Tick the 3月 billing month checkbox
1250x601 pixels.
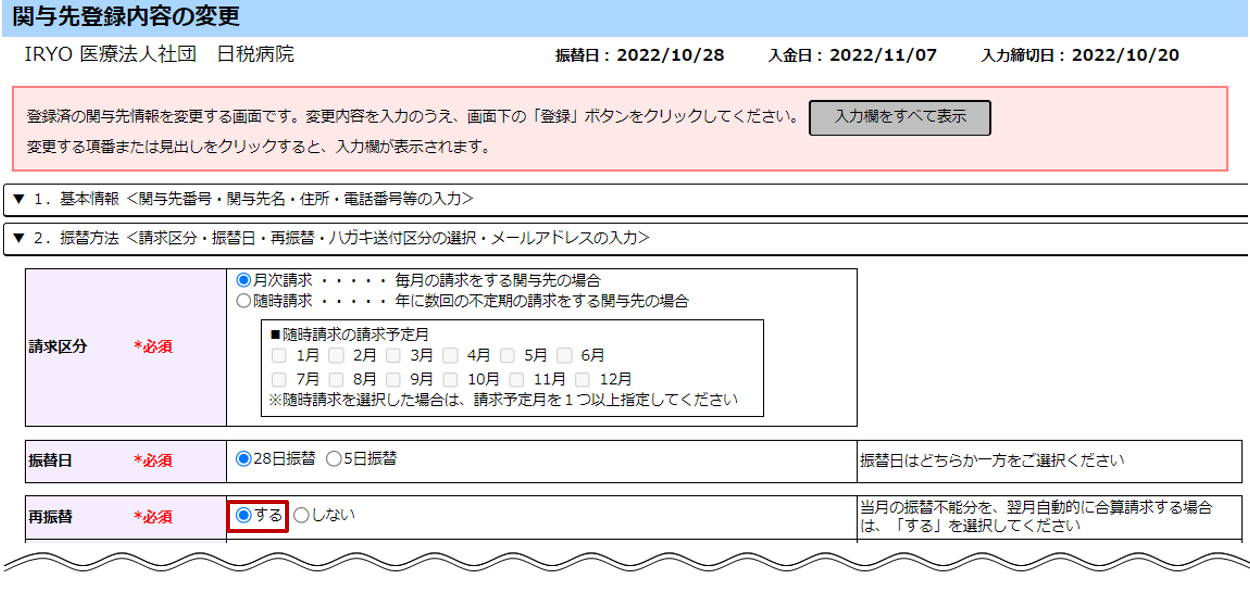point(394,355)
